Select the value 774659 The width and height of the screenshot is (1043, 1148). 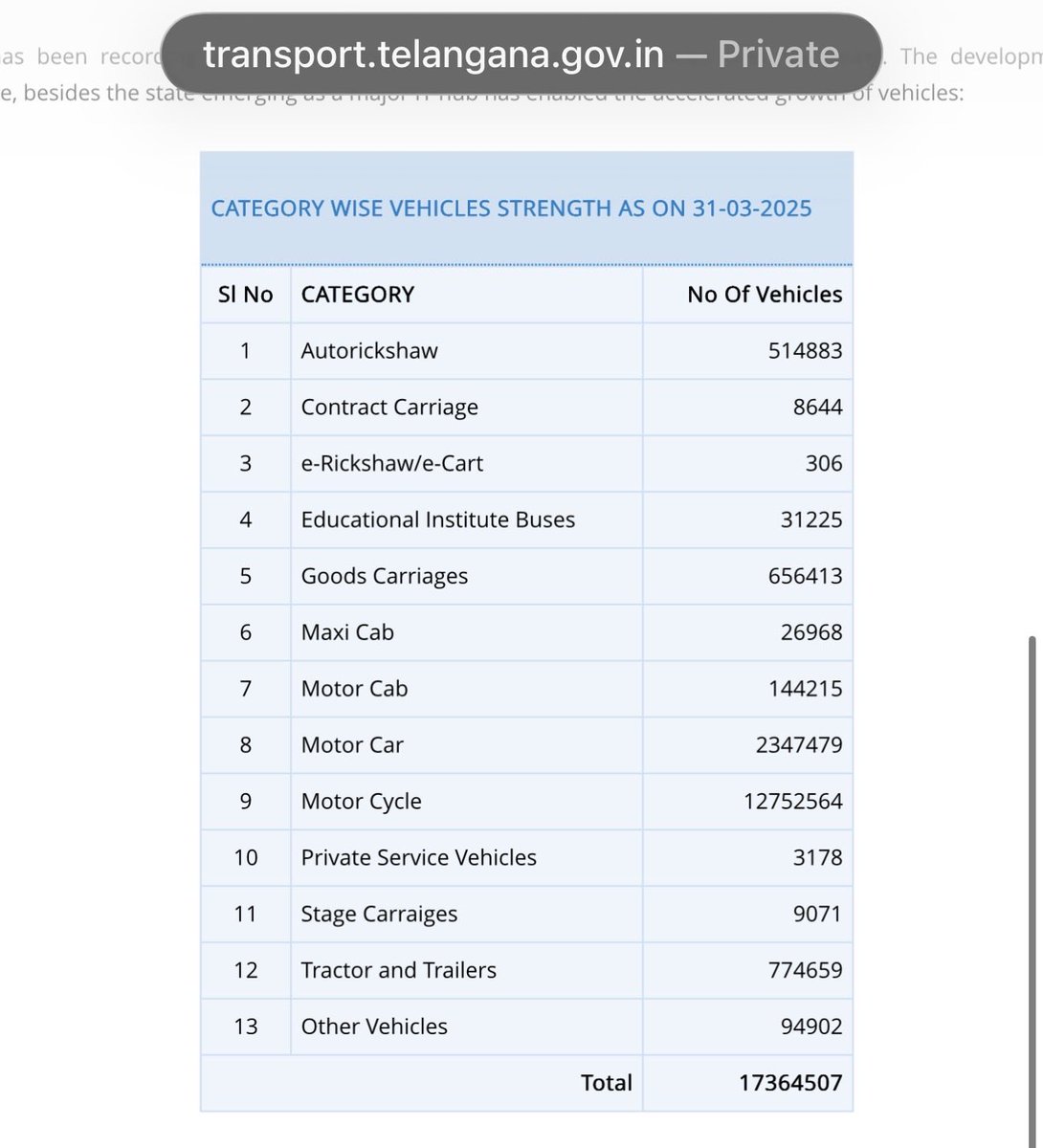tap(805, 971)
